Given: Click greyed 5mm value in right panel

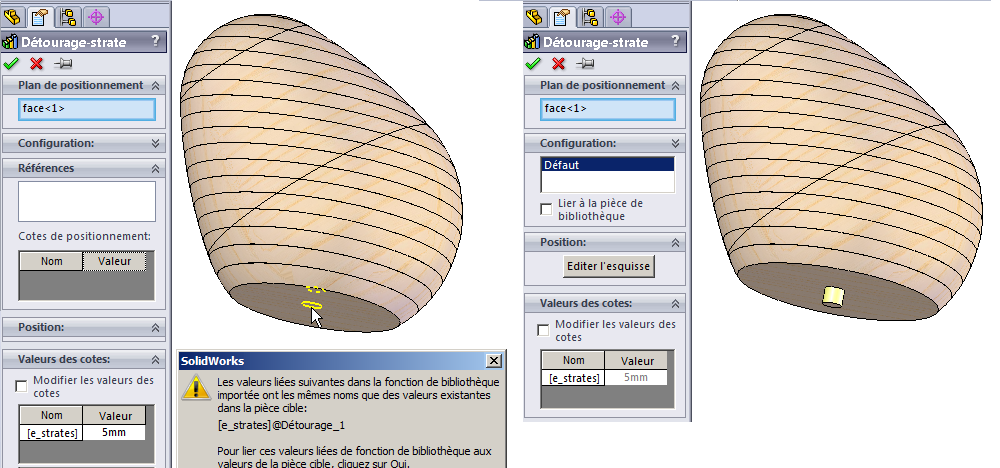Looking at the screenshot, I should pos(636,377).
